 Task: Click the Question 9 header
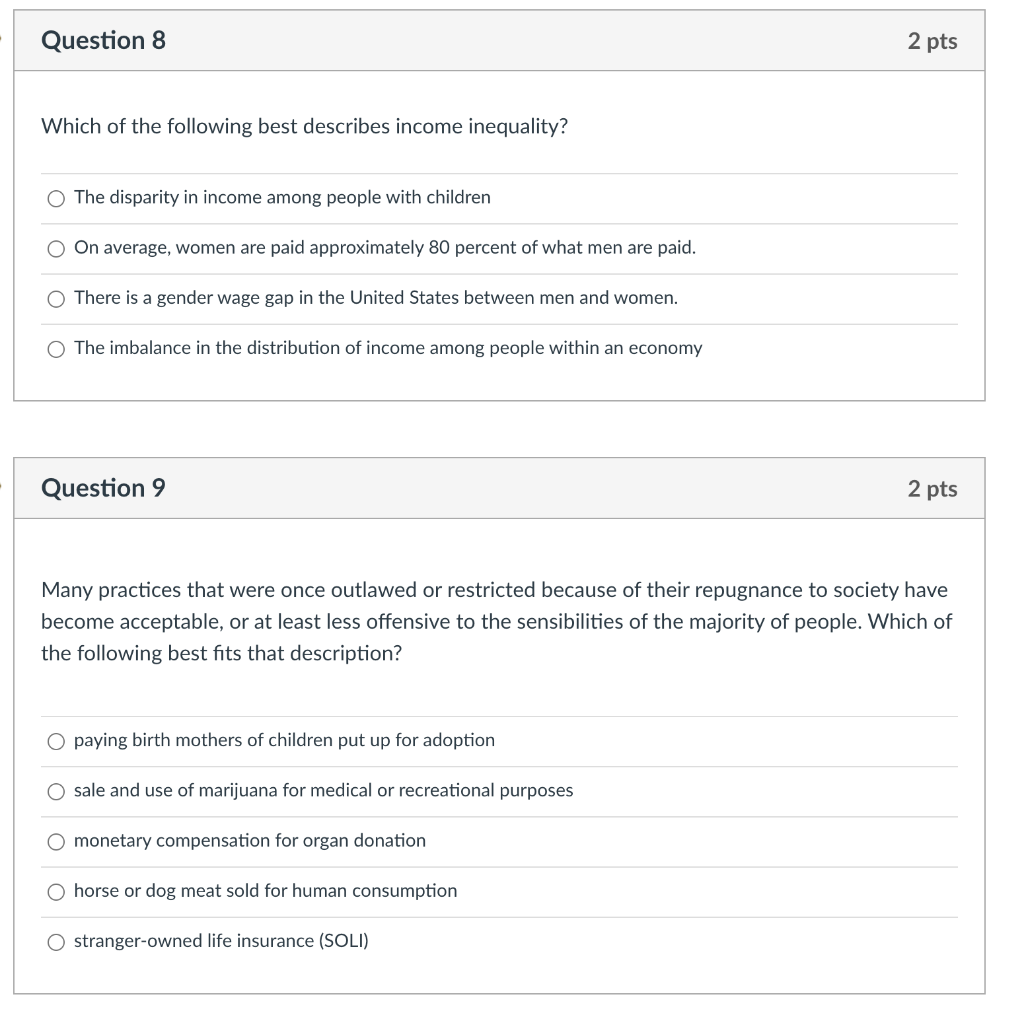(x=103, y=489)
